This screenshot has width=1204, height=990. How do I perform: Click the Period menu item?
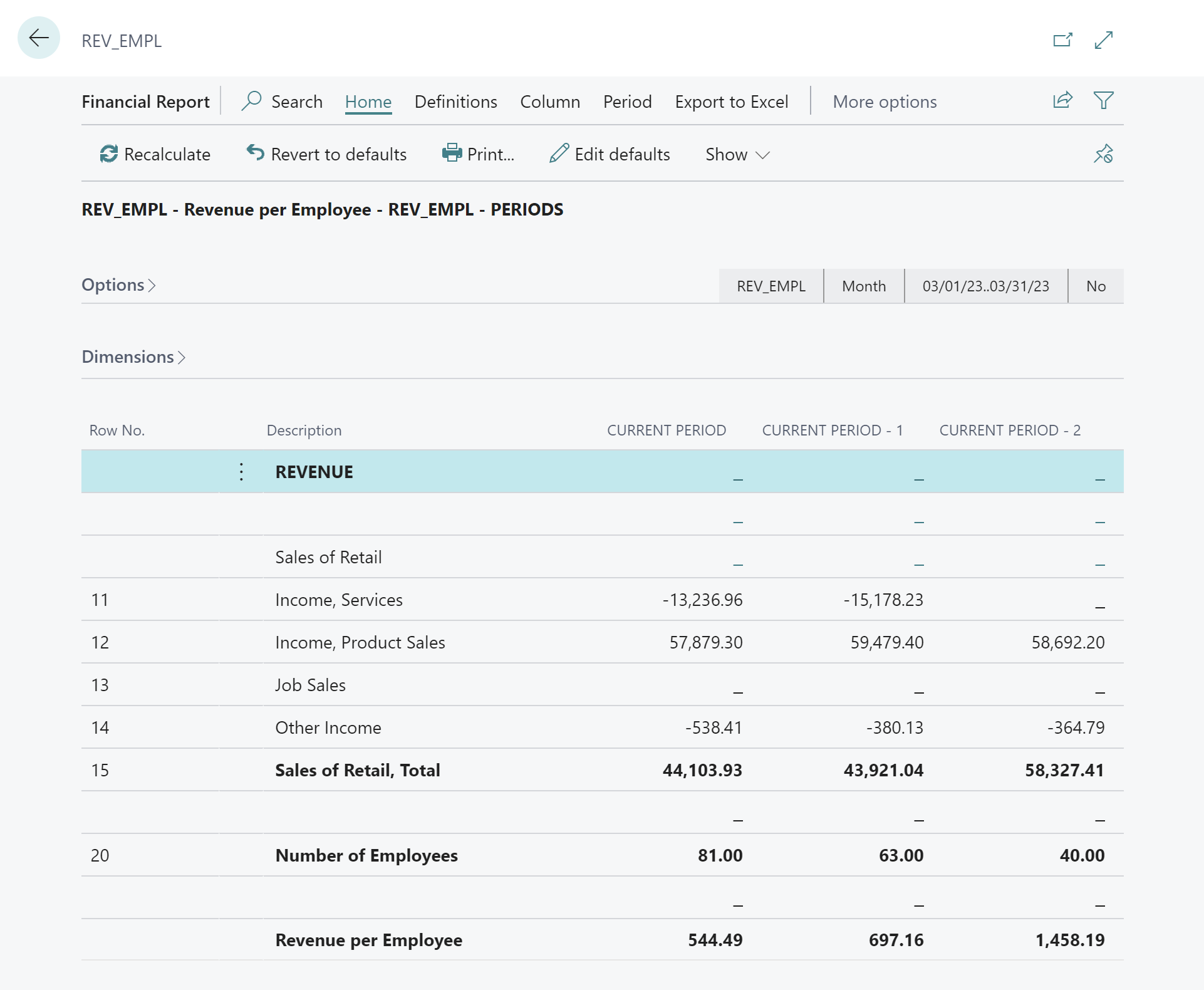(x=627, y=101)
